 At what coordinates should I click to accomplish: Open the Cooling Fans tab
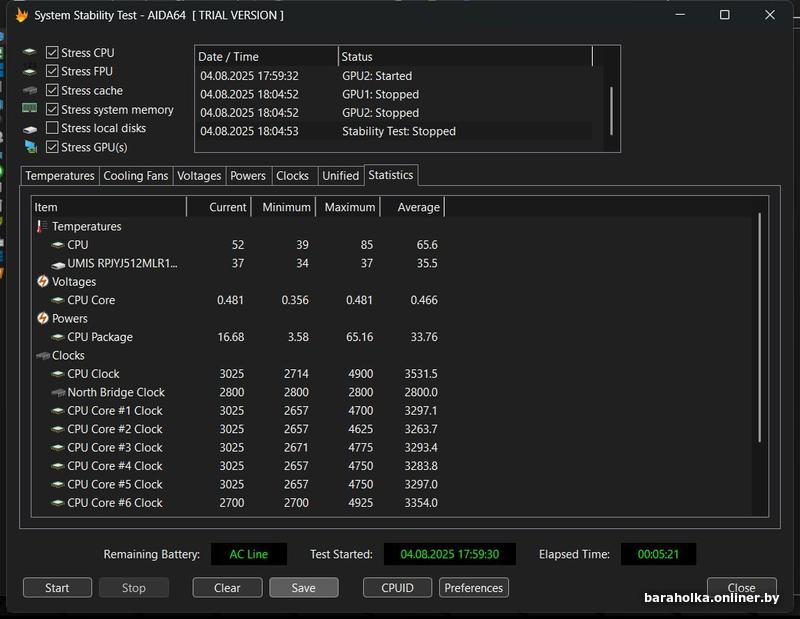pos(136,176)
